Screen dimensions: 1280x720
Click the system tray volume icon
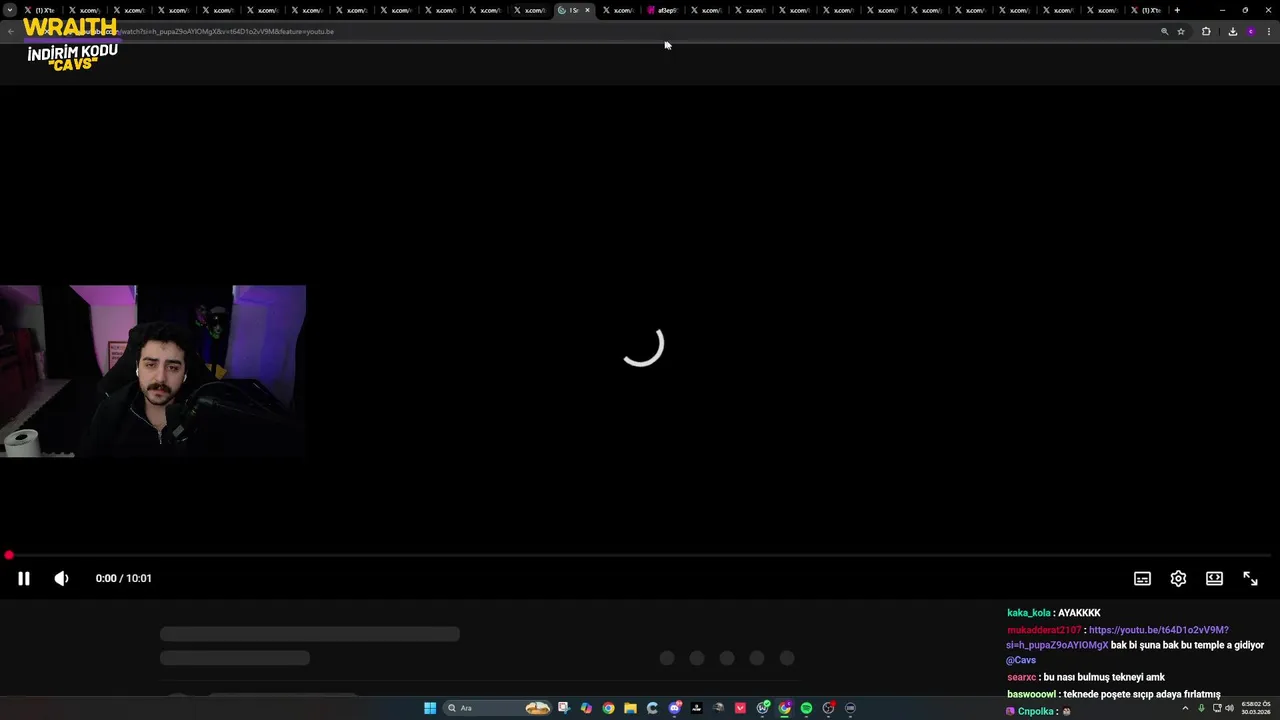click(x=1229, y=708)
